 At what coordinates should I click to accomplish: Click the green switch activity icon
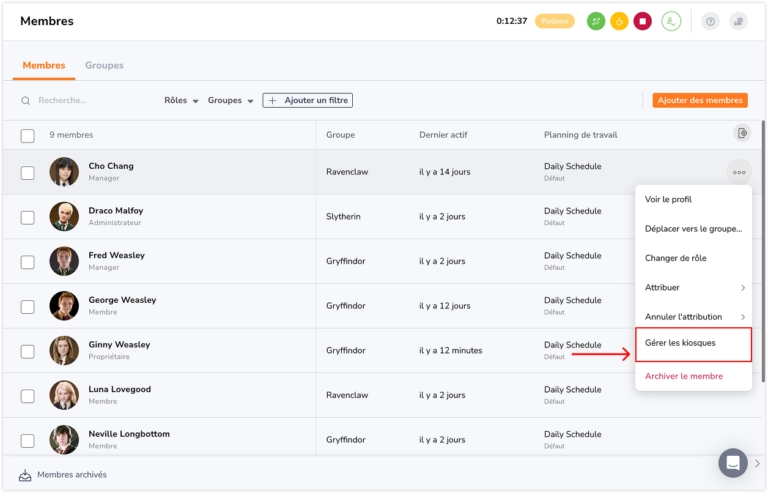pos(596,21)
